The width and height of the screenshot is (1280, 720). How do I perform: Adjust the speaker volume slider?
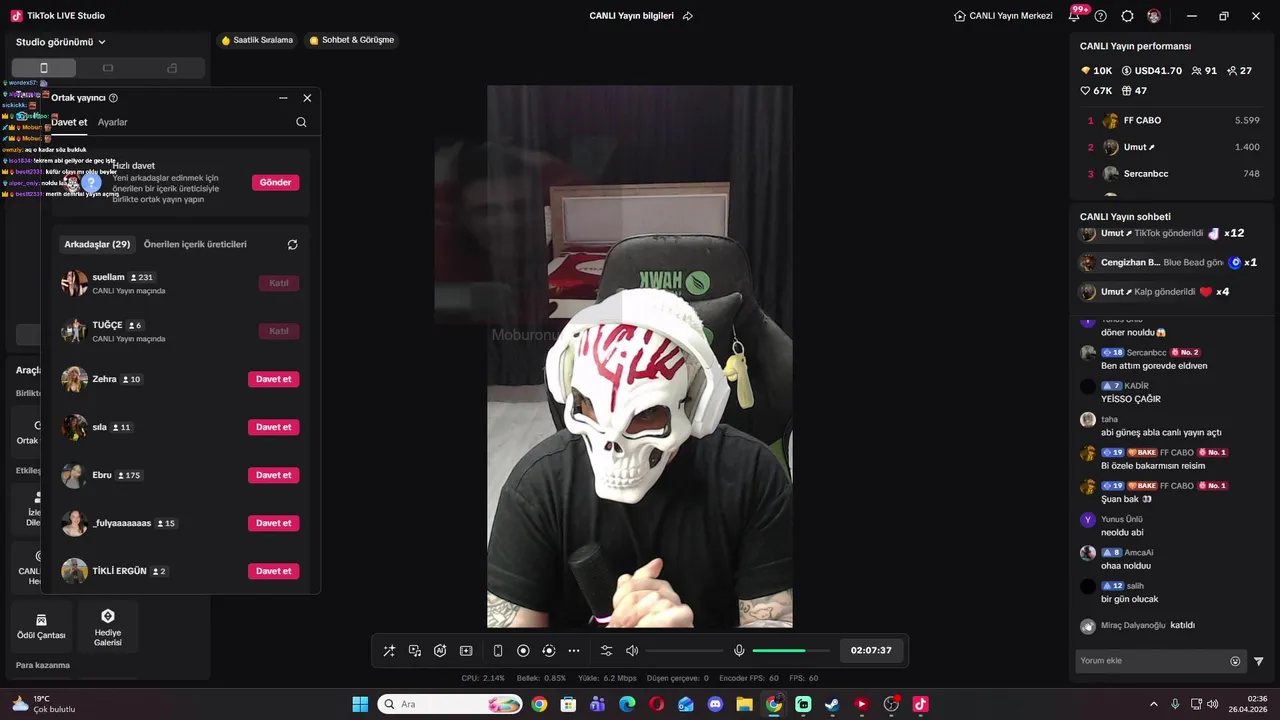684,651
